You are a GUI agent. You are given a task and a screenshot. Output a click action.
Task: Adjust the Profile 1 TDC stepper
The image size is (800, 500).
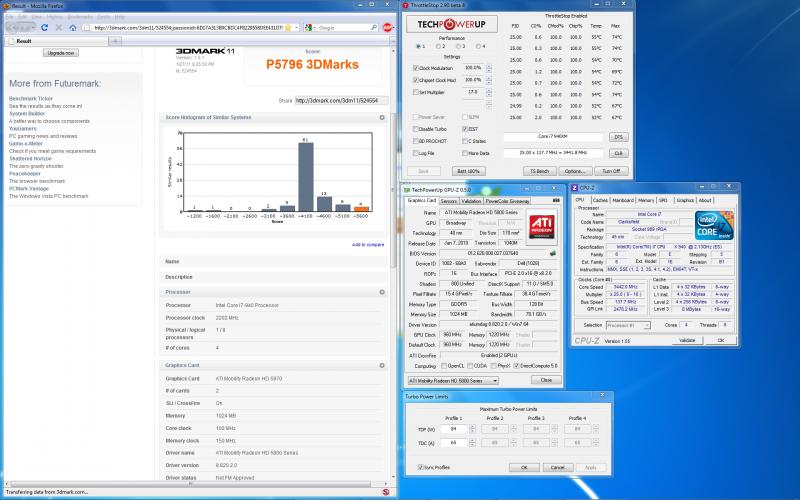[x=472, y=443]
